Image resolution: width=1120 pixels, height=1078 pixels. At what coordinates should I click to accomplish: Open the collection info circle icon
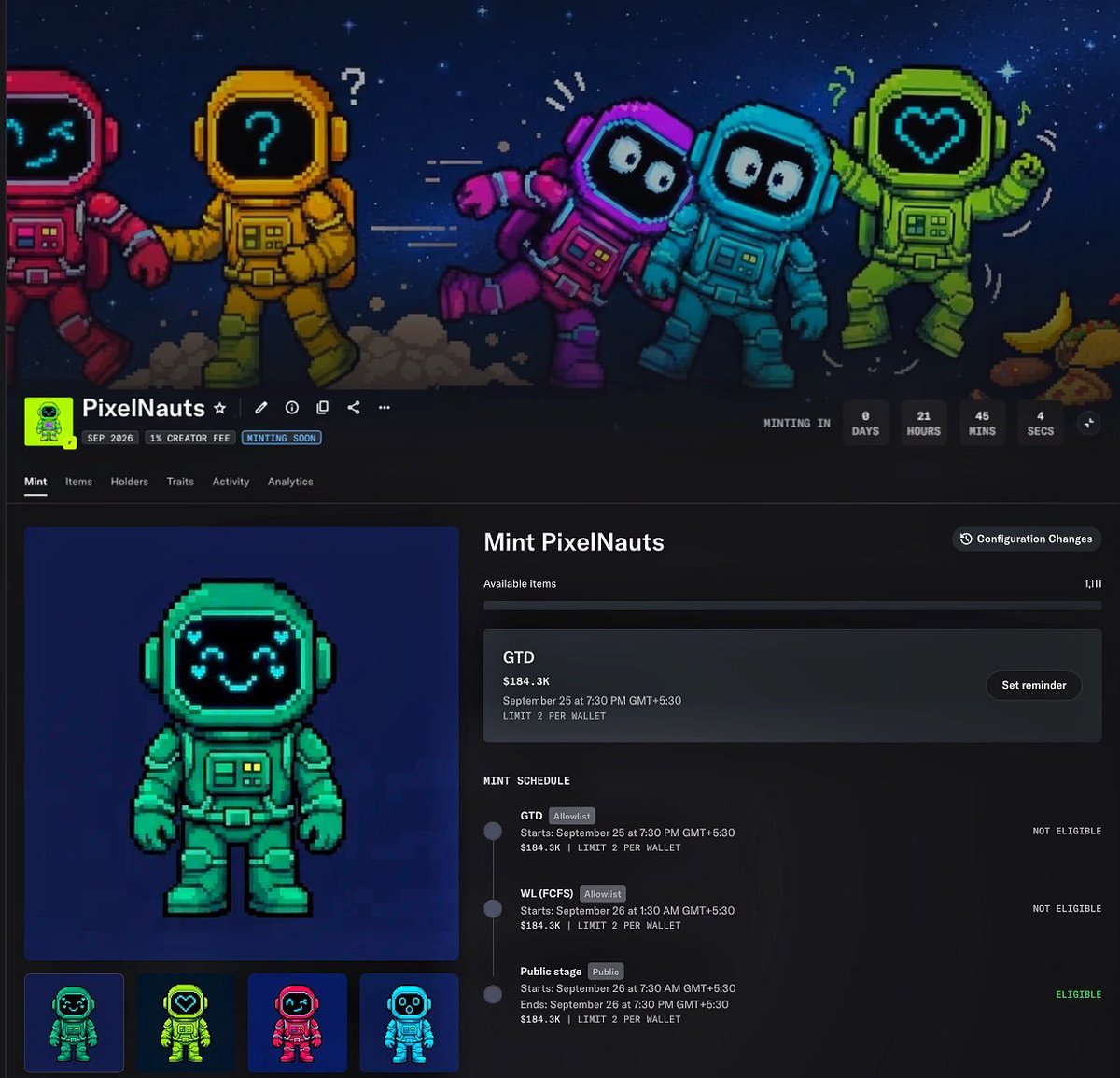pyautogui.click(x=292, y=408)
